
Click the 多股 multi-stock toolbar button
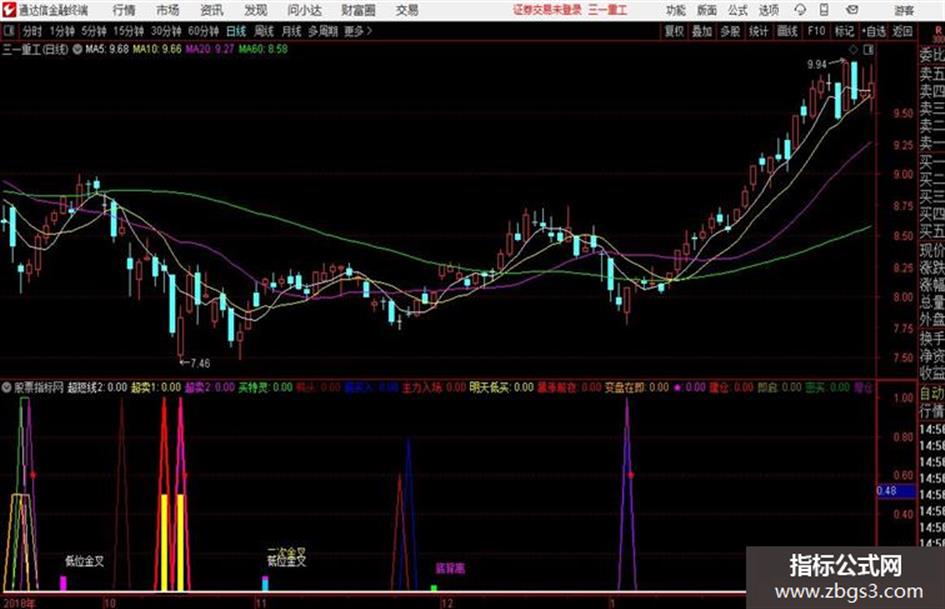730,31
